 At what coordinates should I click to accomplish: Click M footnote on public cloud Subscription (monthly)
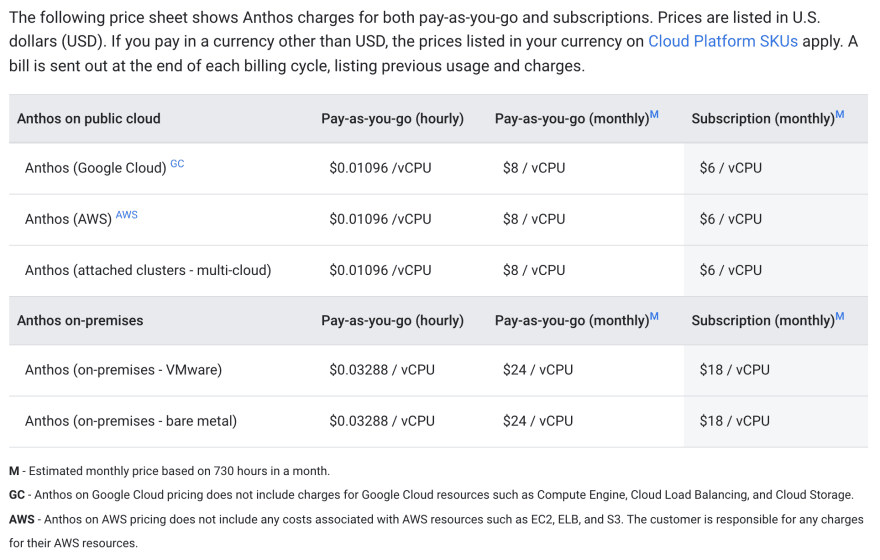(840, 114)
